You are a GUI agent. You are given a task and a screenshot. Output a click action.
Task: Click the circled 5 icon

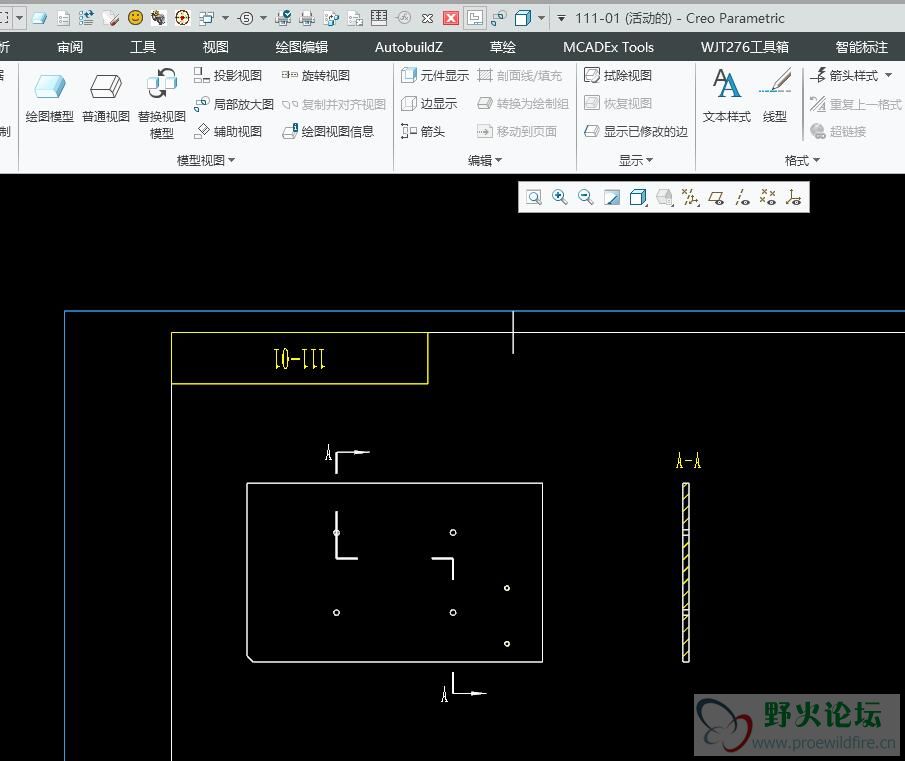point(246,18)
